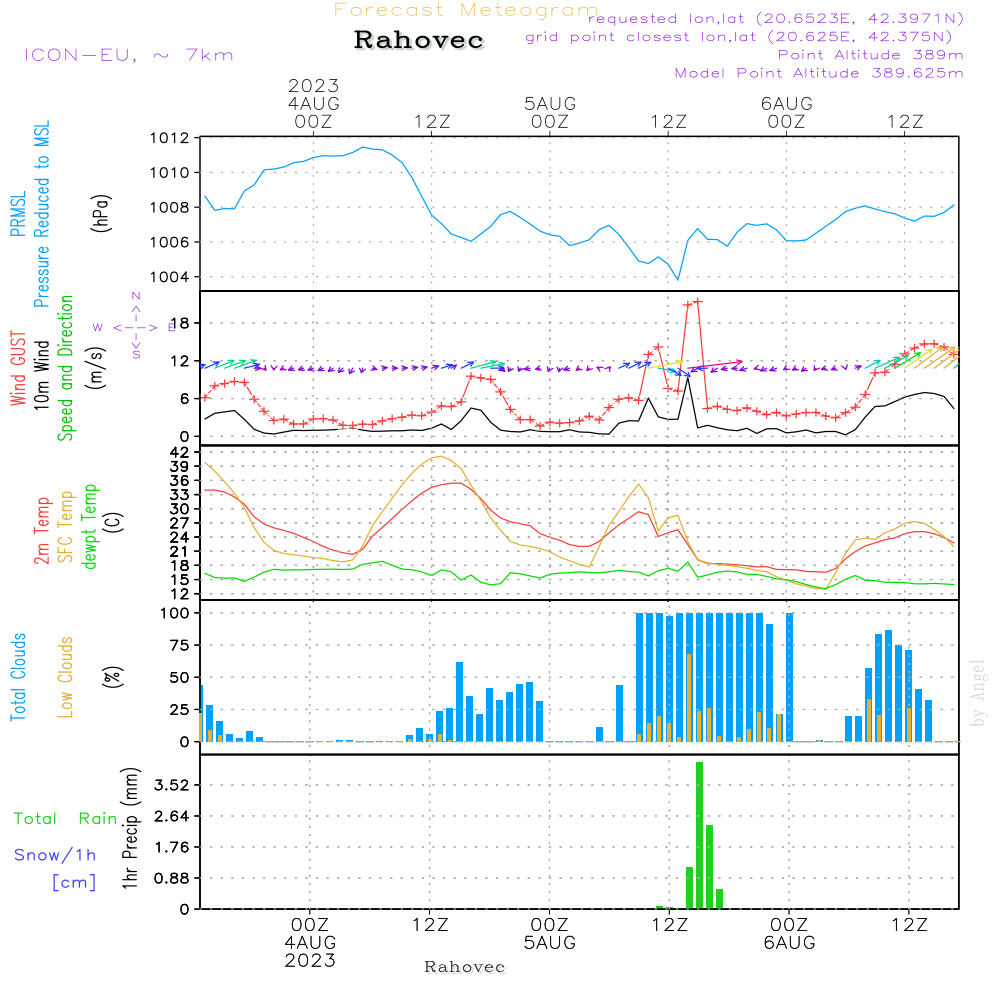Click the small Rahovec footer caption
Viewport: 1000px width, 1000px height.
click(464, 967)
